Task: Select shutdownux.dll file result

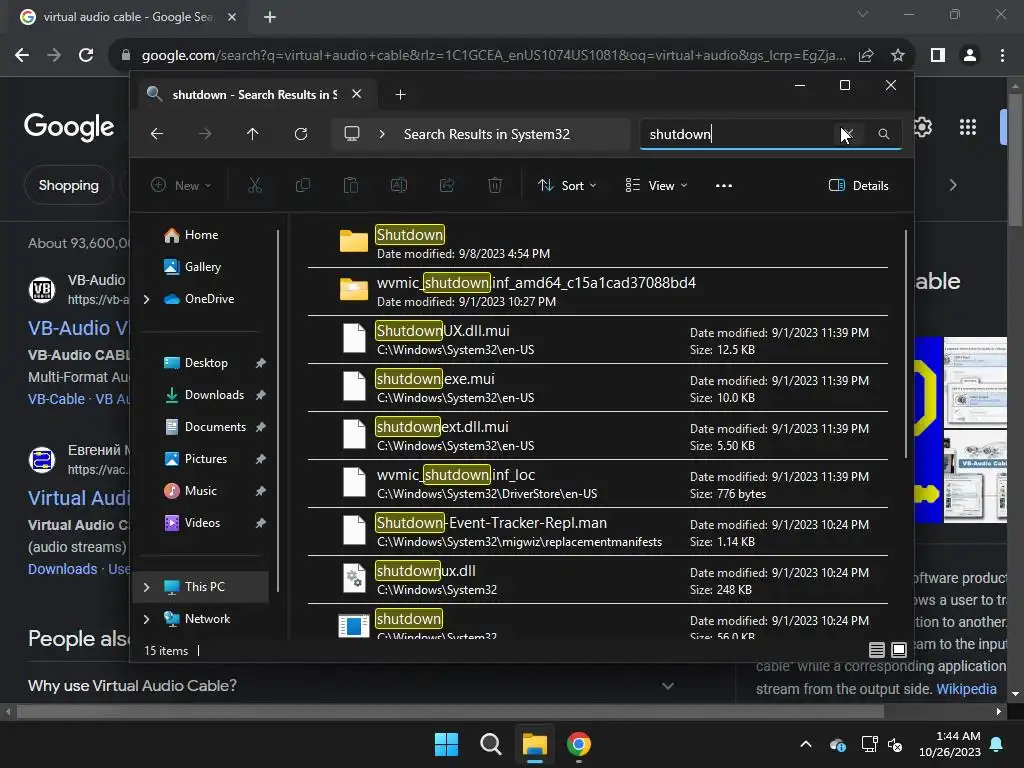Action: (598, 579)
